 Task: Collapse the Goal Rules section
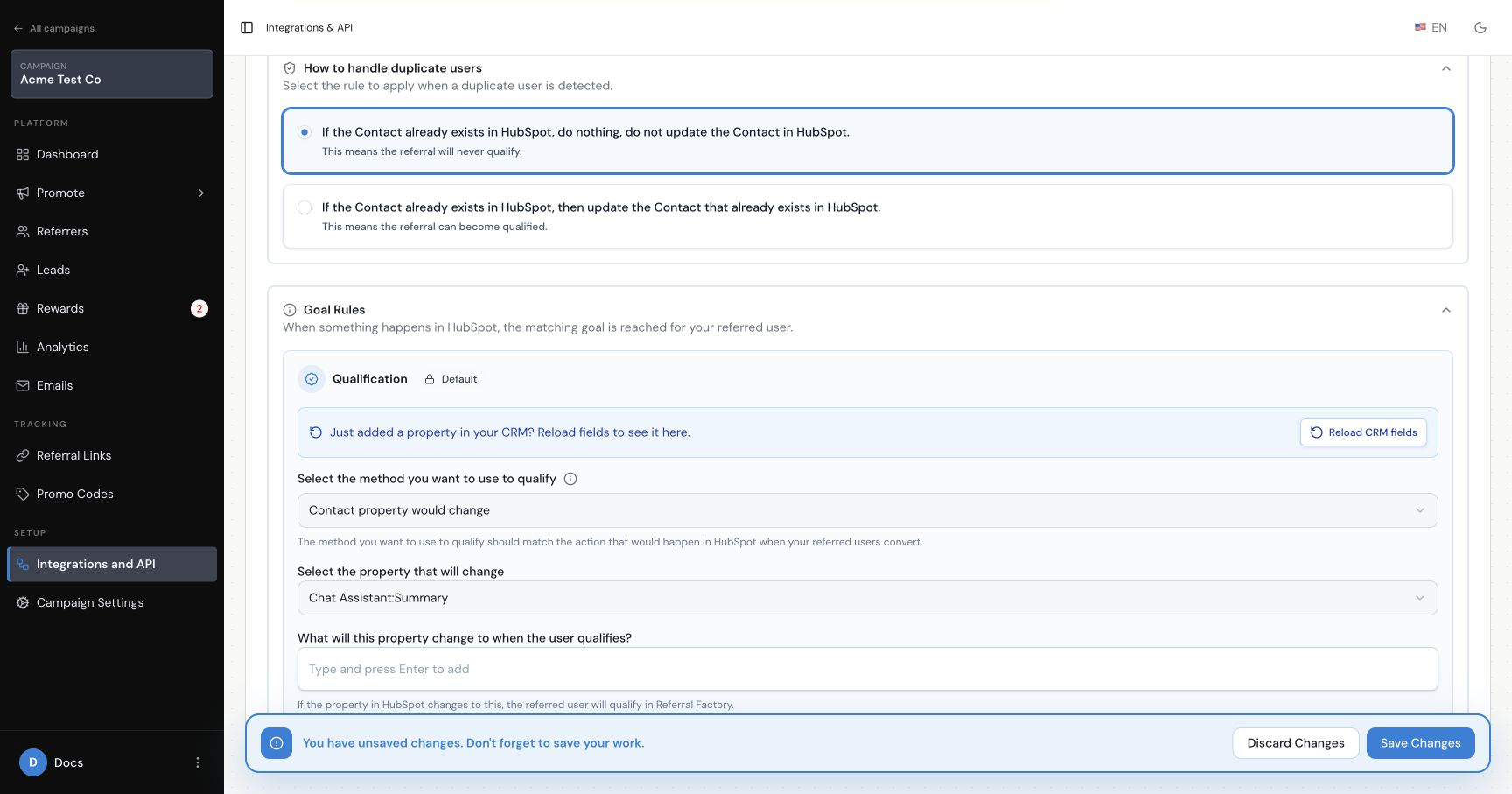point(1446,310)
